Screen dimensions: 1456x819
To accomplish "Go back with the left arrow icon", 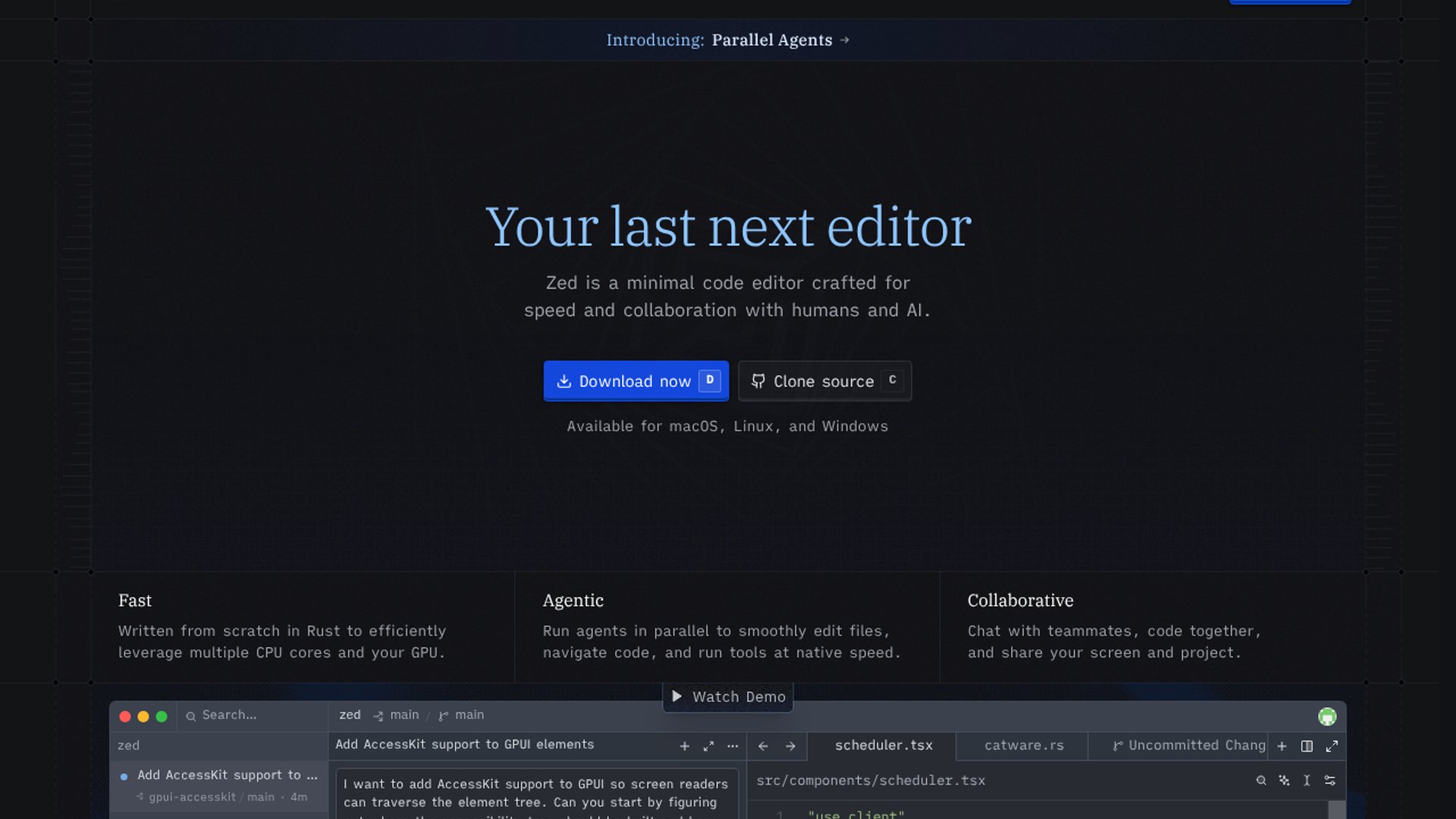I will point(763,746).
